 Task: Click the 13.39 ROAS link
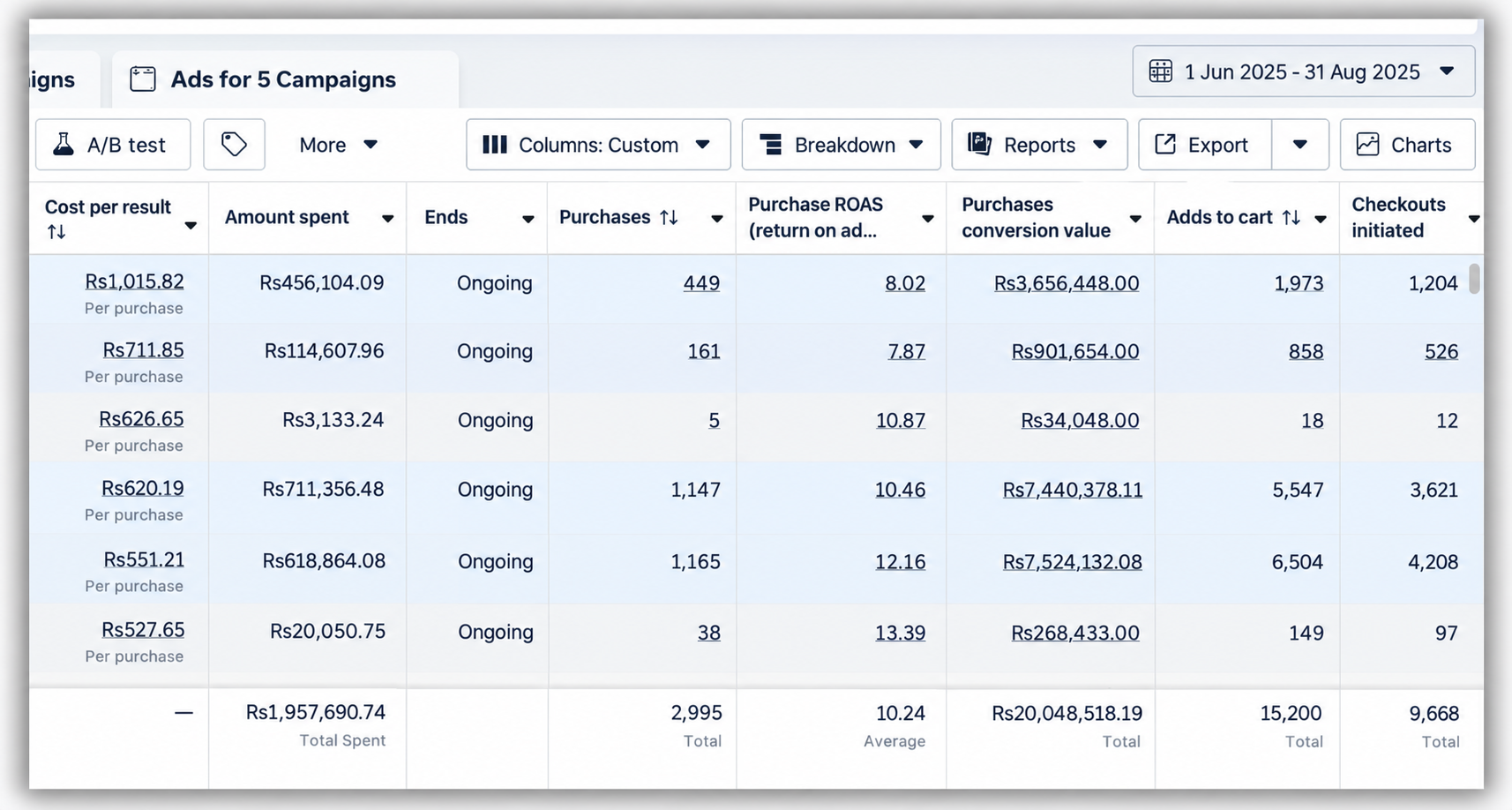click(901, 633)
